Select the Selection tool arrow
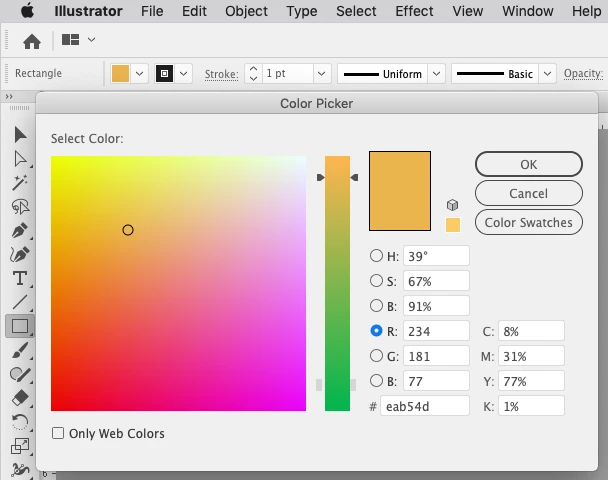The width and height of the screenshot is (608, 480). [20, 135]
